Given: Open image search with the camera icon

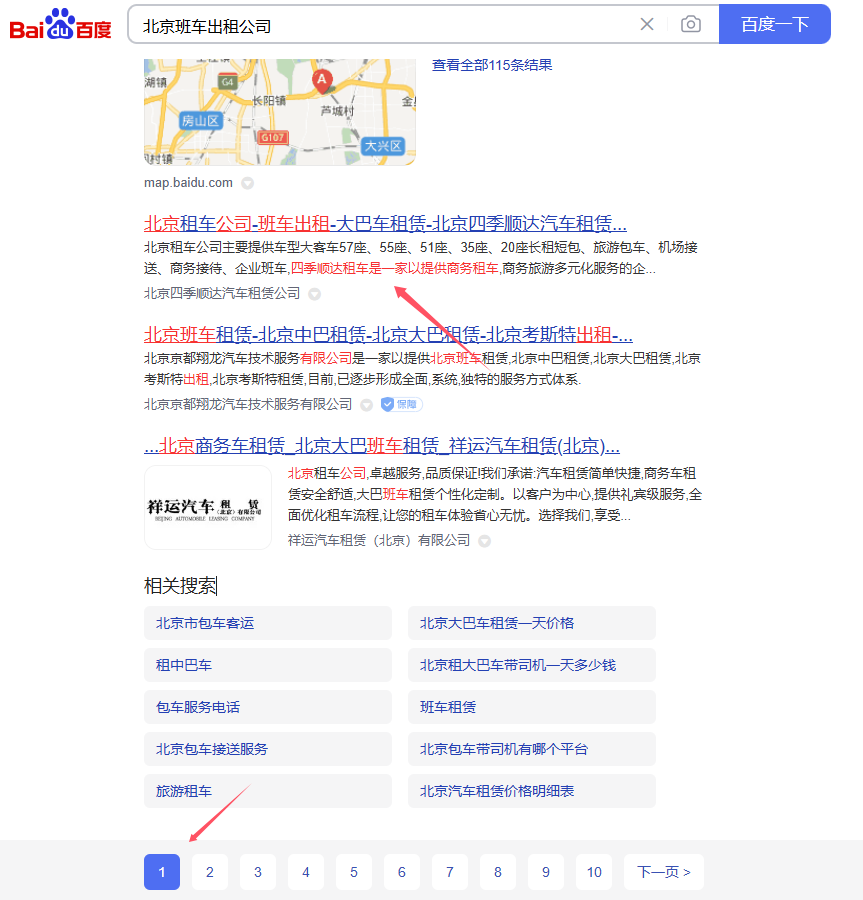Looking at the screenshot, I should point(690,24).
